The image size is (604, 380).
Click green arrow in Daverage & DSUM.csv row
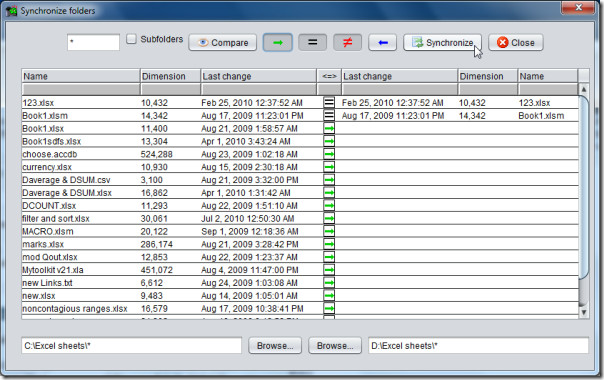click(x=329, y=180)
